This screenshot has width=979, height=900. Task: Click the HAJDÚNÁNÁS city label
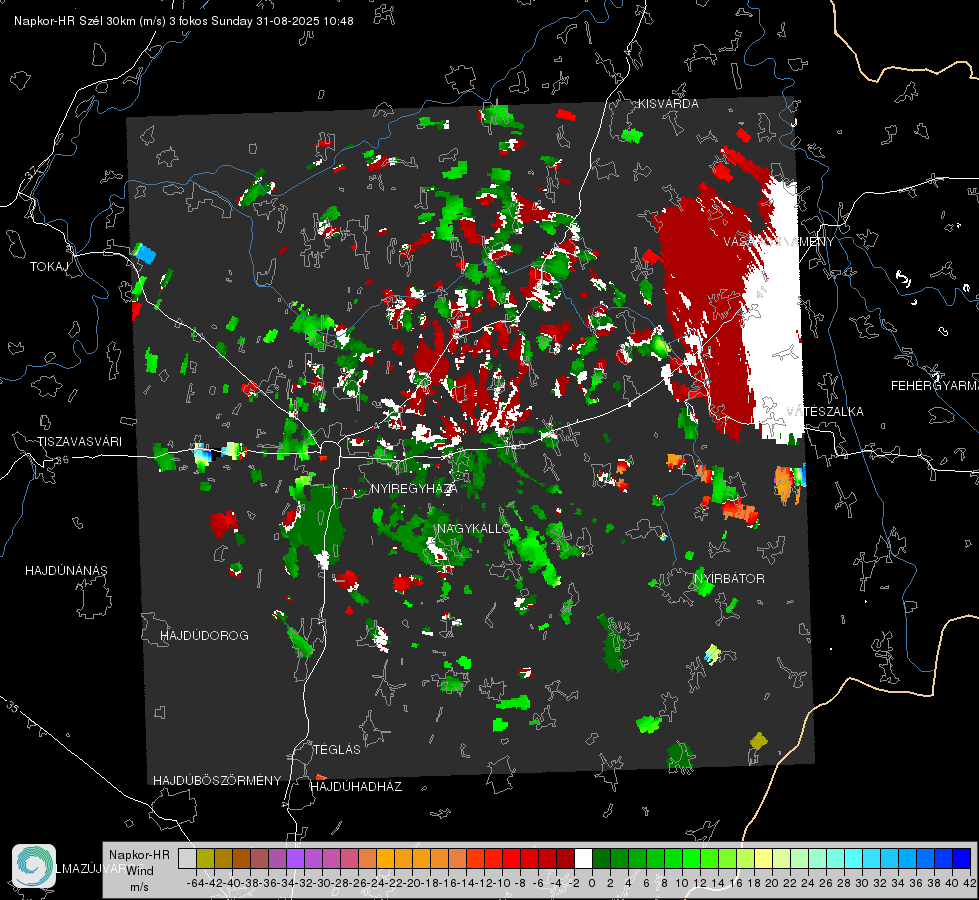[x=66, y=570]
